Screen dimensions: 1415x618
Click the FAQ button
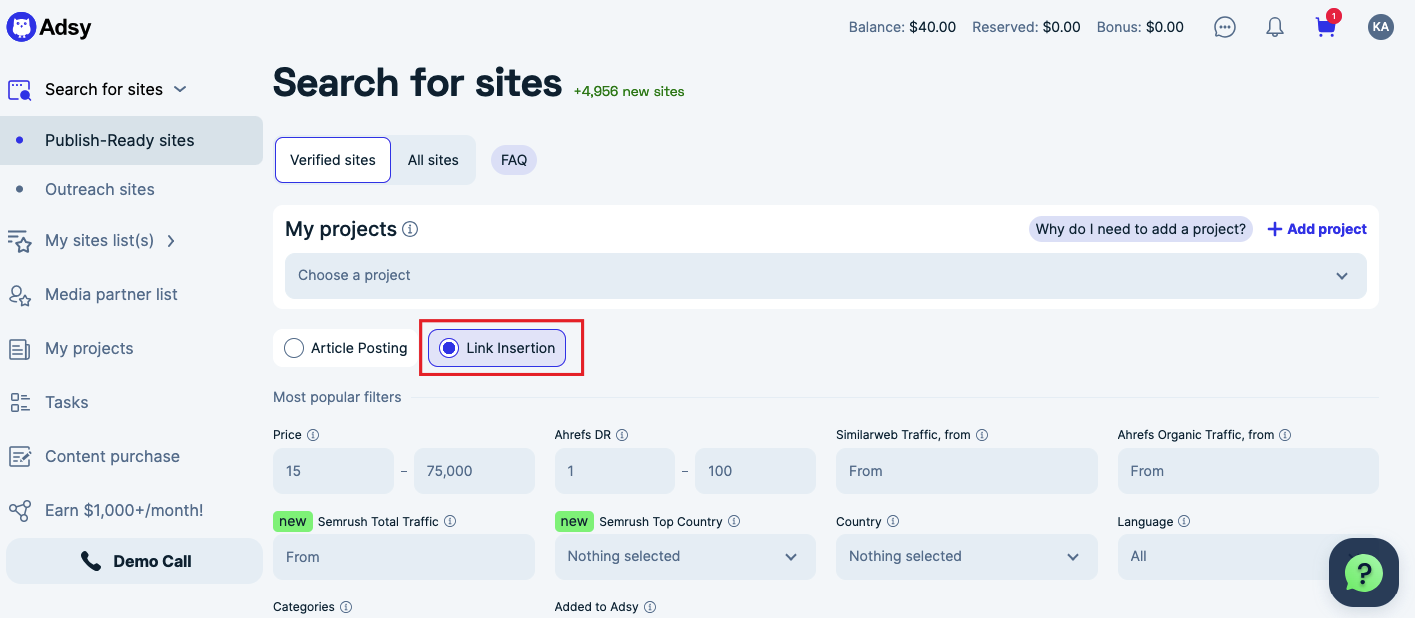514,160
